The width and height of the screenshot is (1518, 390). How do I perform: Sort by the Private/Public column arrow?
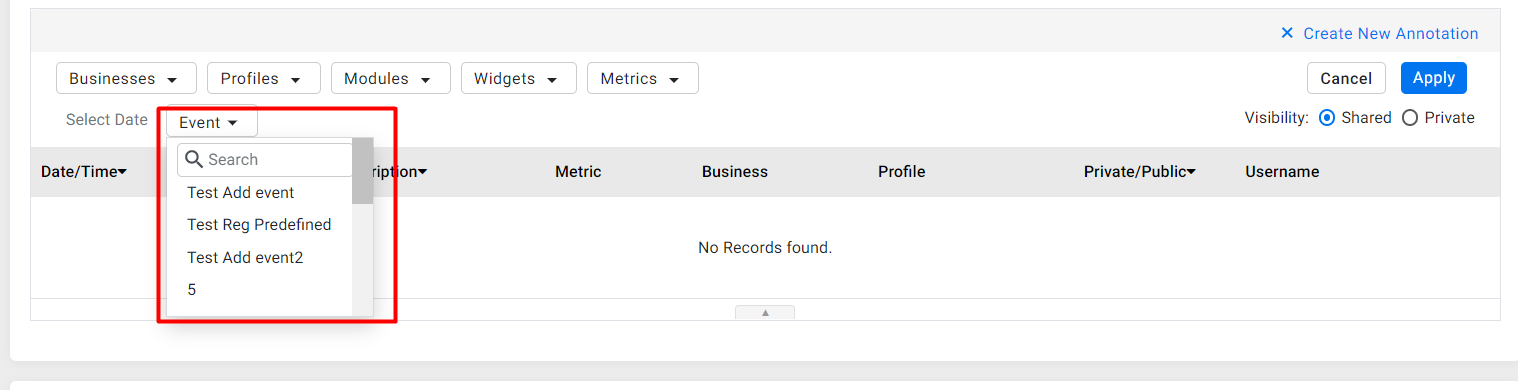point(1192,172)
